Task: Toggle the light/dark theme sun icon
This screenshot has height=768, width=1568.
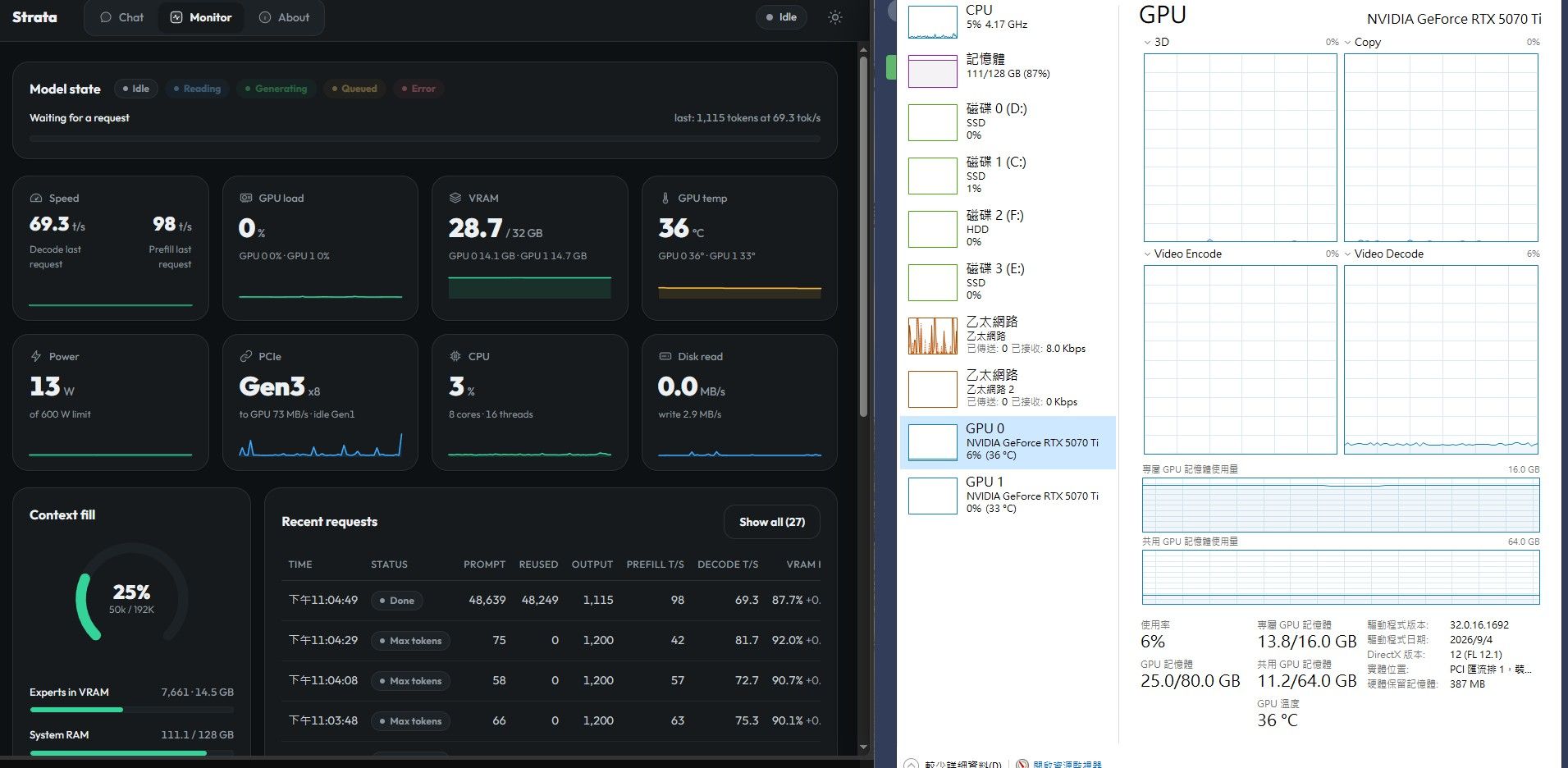Action: pos(835,17)
